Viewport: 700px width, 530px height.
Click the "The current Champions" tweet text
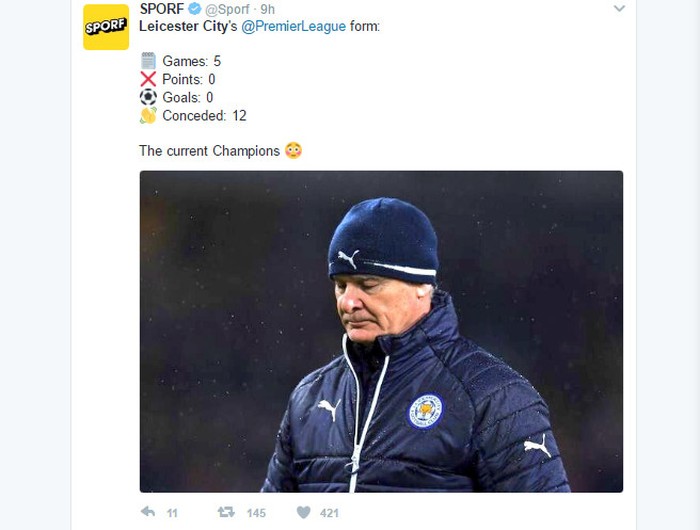pyautogui.click(x=209, y=151)
